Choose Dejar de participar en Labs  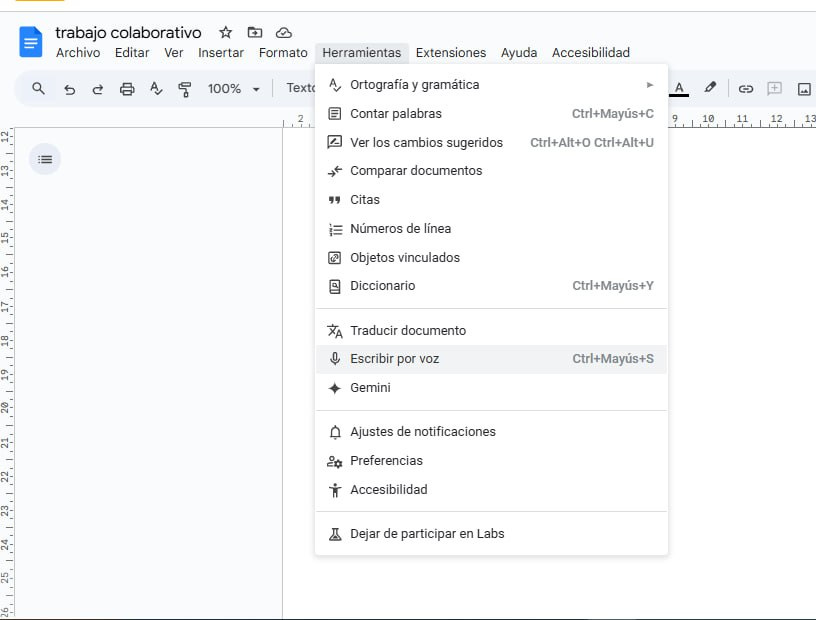pyautogui.click(x=491, y=534)
